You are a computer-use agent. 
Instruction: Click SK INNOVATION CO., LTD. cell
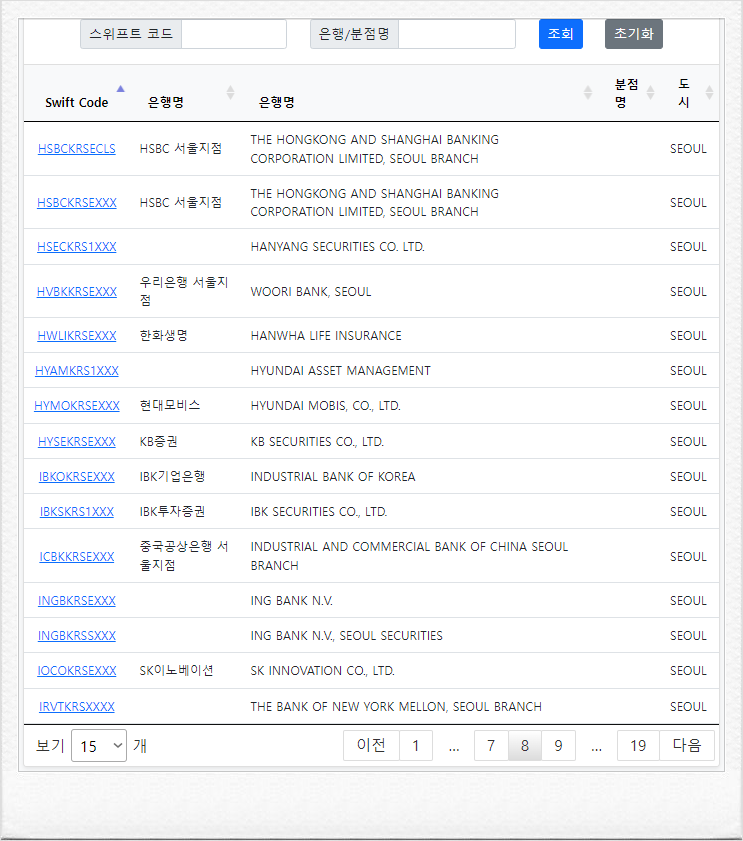click(322, 671)
